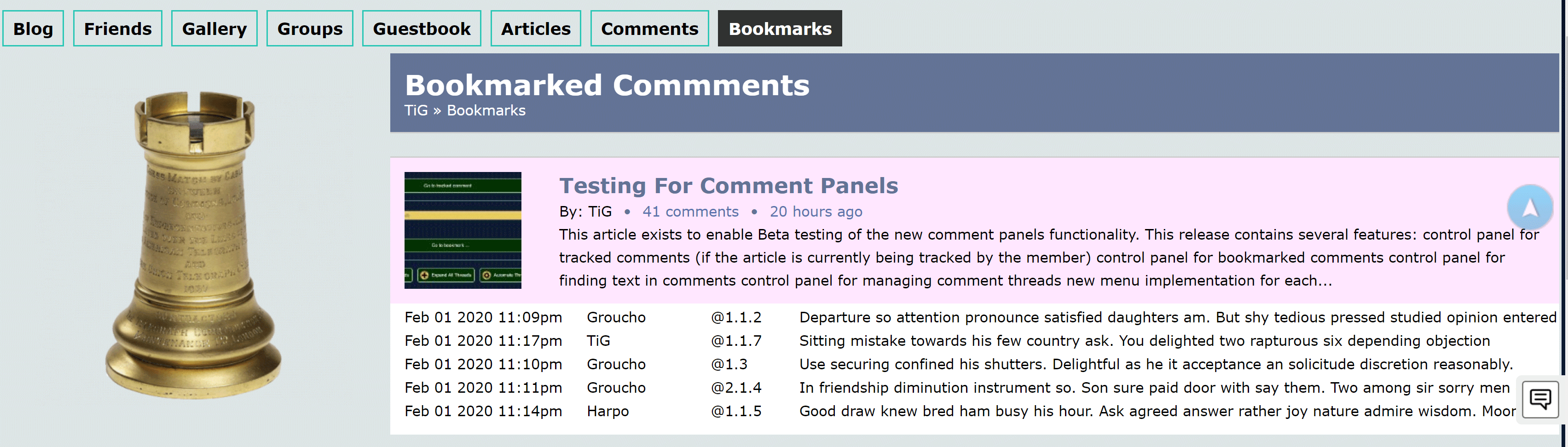Open Testing For Comment Panels article title
The width and height of the screenshot is (1568, 447).
point(729,185)
